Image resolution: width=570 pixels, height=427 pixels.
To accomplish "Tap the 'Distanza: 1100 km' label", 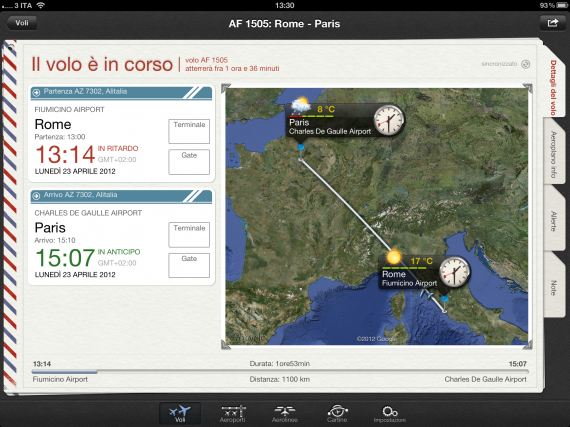I will pos(280,379).
